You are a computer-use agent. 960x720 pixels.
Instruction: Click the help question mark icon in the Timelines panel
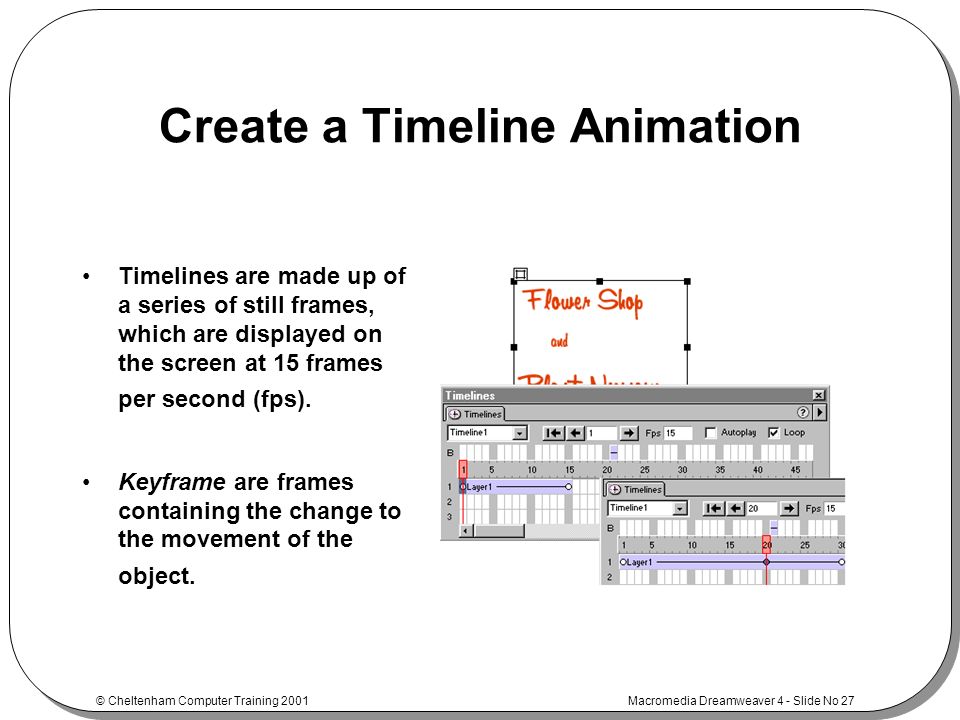point(803,413)
